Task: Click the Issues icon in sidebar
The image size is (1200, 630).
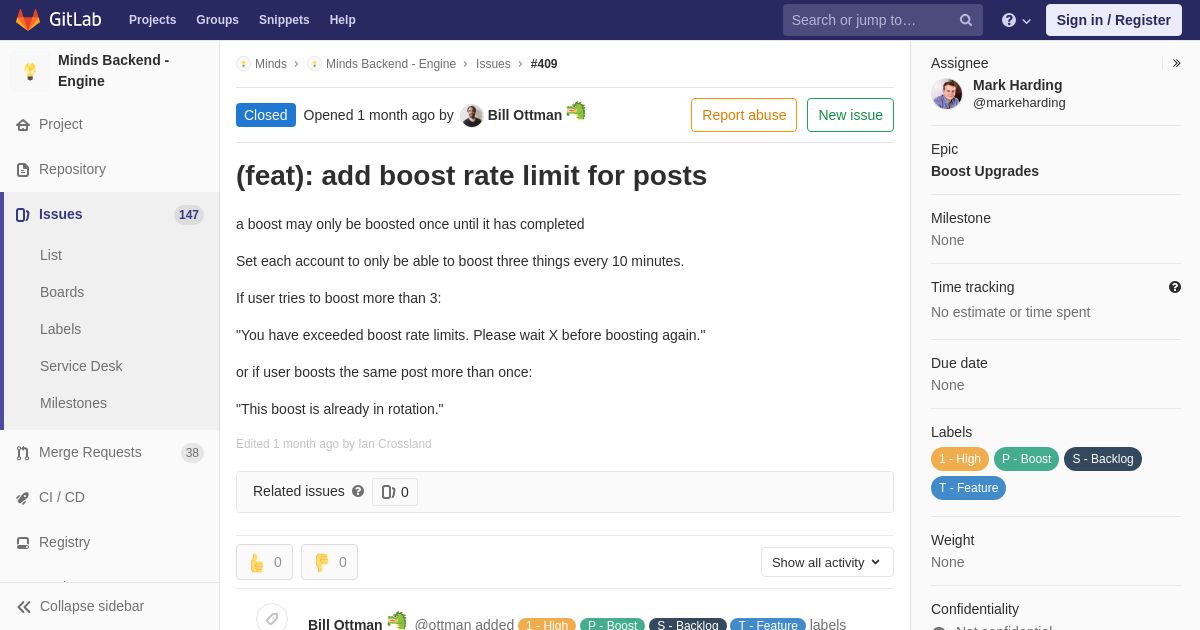Action: [23, 215]
